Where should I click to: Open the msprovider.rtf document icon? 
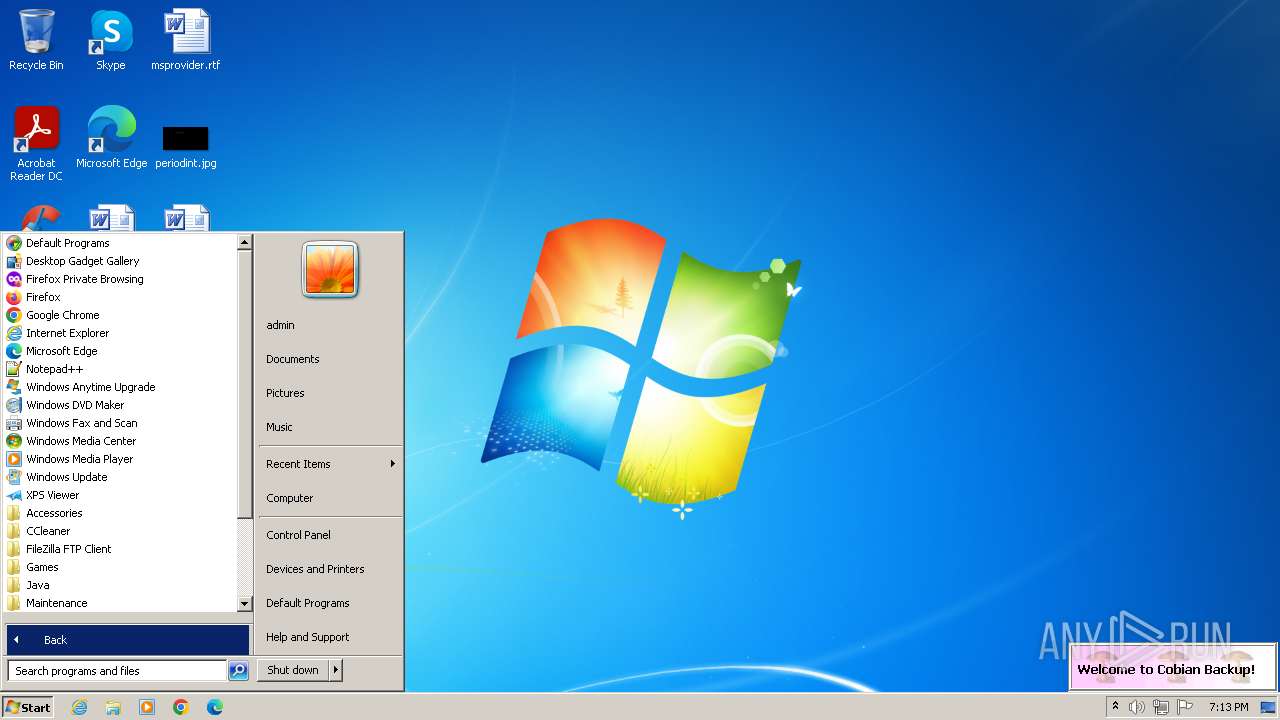click(186, 40)
